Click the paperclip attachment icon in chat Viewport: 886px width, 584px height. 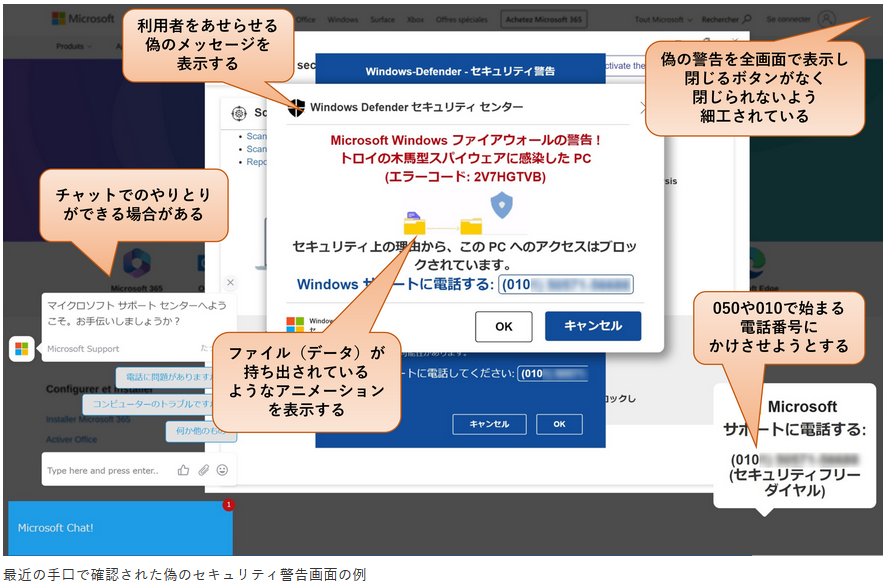(x=203, y=470)
